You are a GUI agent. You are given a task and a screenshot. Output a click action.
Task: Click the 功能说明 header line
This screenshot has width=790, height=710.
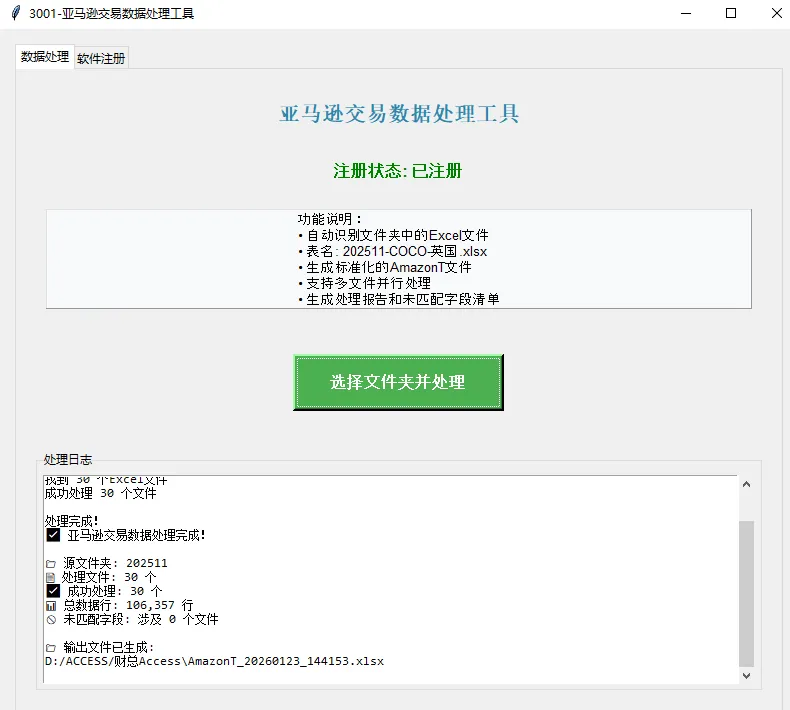330,219
